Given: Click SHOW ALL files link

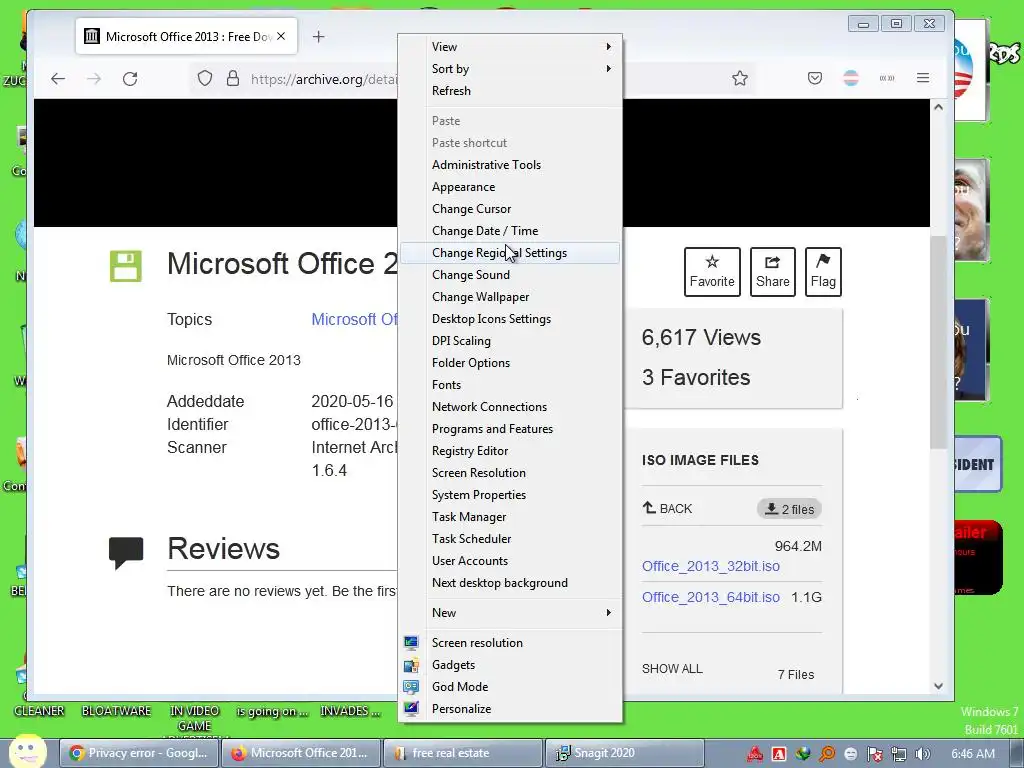Looking at the screenshot, I should [672, 669].
